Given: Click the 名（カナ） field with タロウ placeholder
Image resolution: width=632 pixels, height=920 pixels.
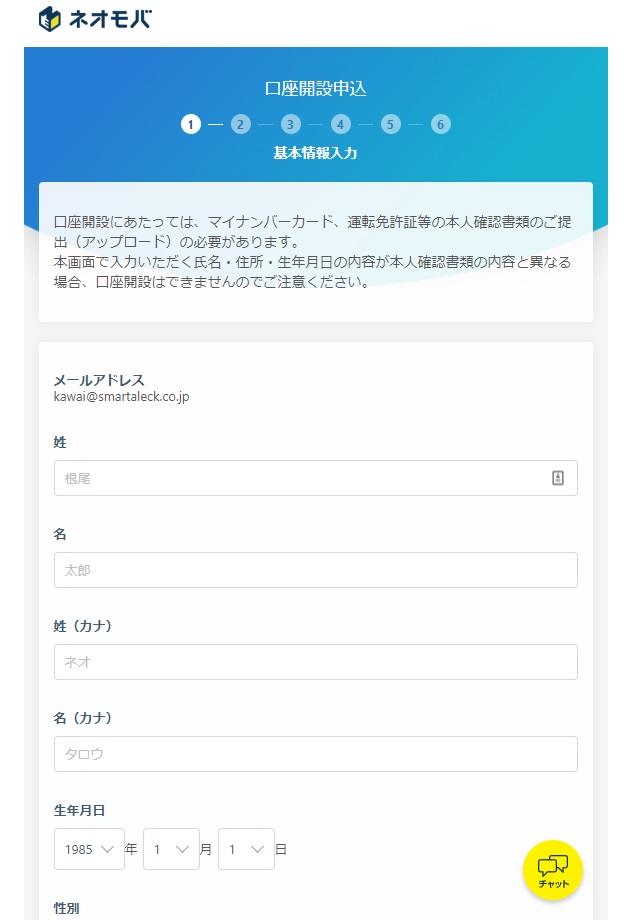Looking at the screenshot, I should (315, 754).
